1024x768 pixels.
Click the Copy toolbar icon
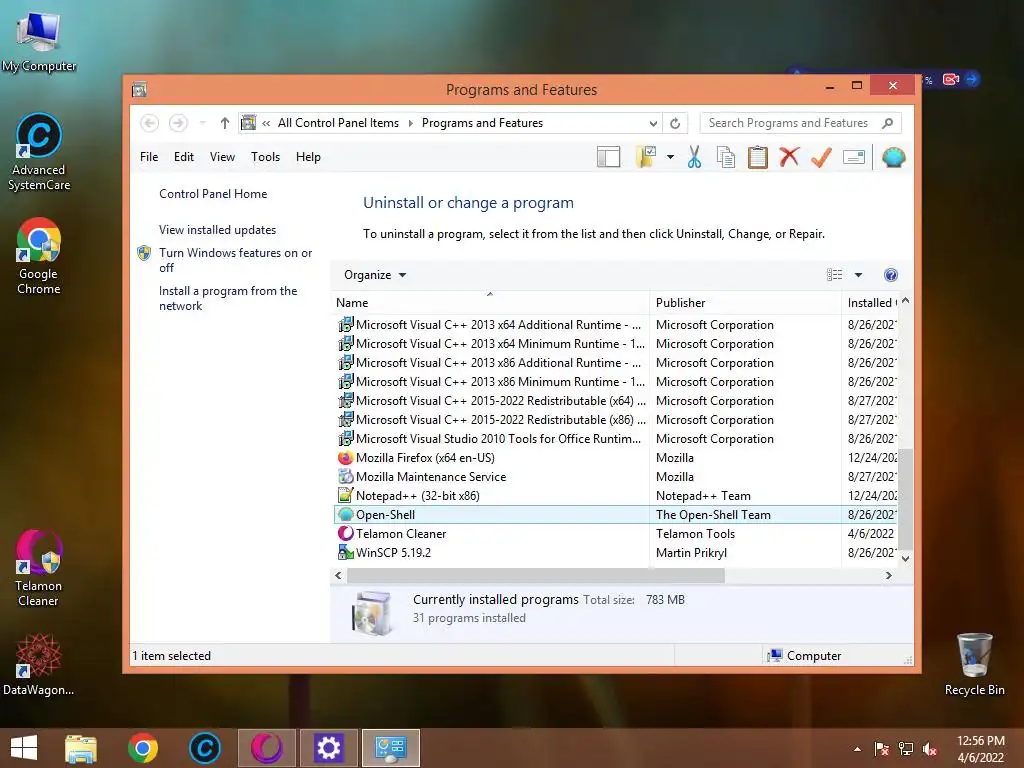point(726,157)
